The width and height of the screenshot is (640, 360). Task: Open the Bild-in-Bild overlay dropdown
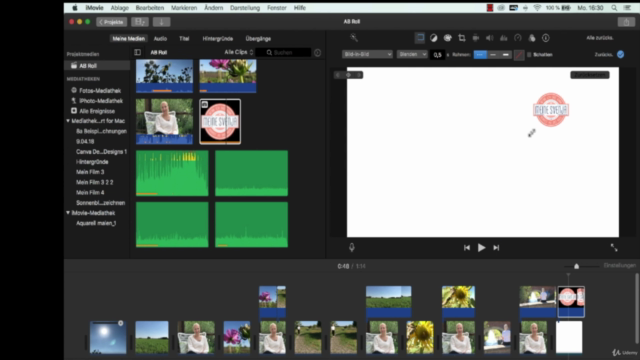click(x=367, y=54)
